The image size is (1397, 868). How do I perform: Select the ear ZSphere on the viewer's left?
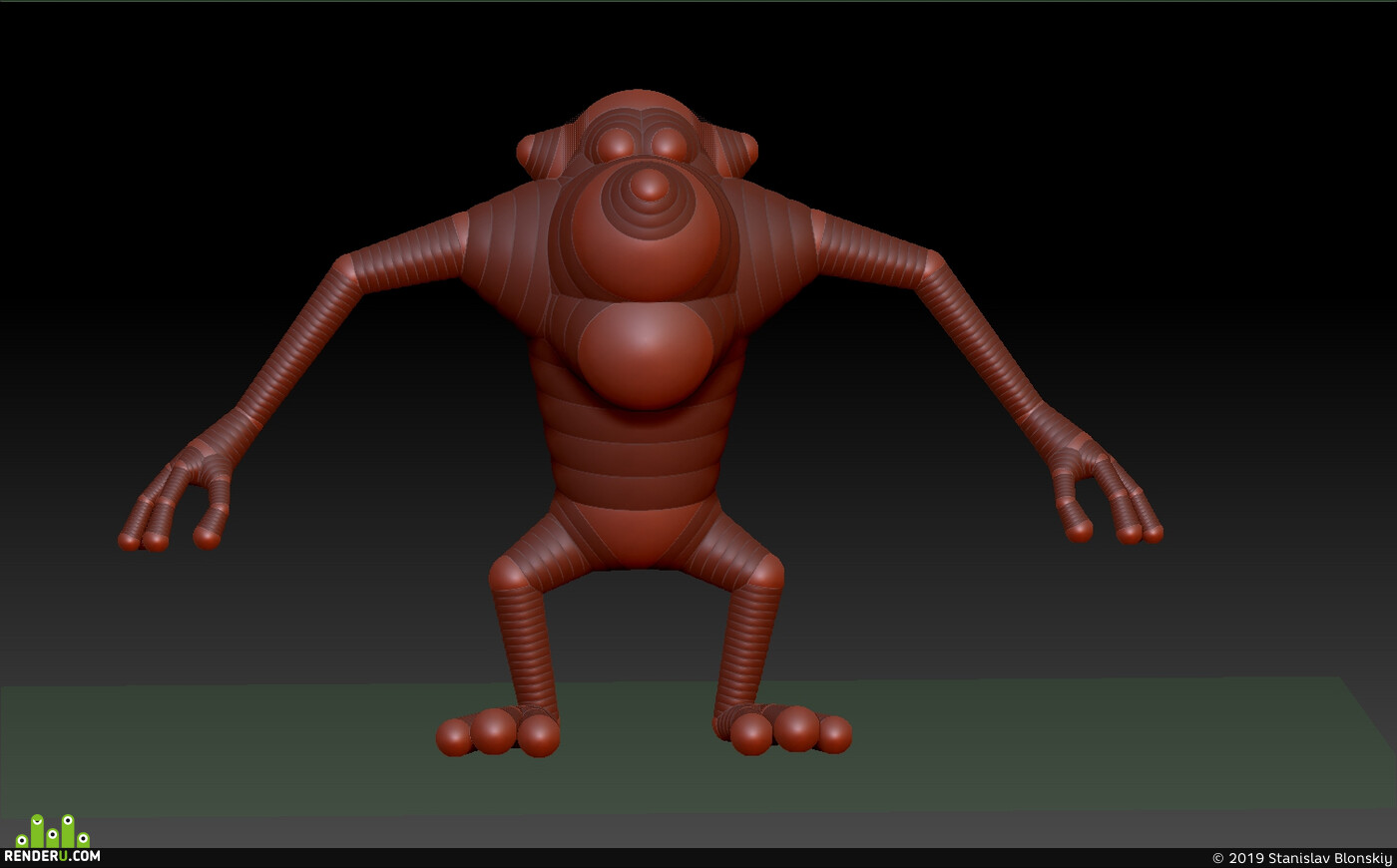(x=527, y=152)
